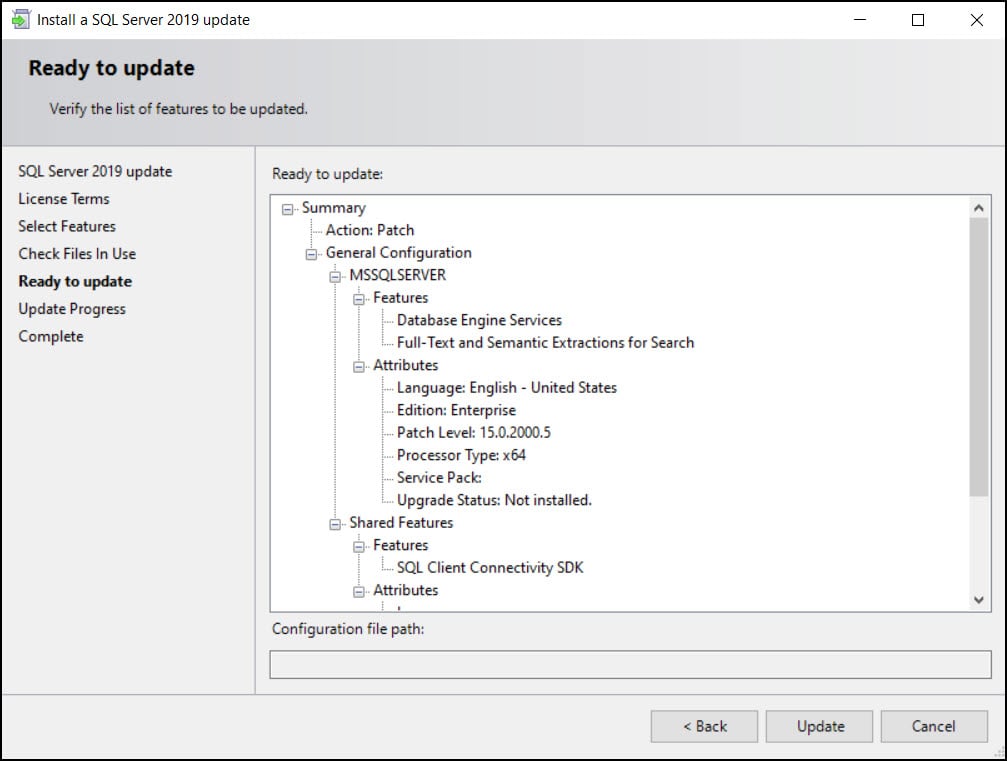Screen dimensions: 1007x761
Task: Select the MSSQLSERVER tree label
Action: coord(397,276)
